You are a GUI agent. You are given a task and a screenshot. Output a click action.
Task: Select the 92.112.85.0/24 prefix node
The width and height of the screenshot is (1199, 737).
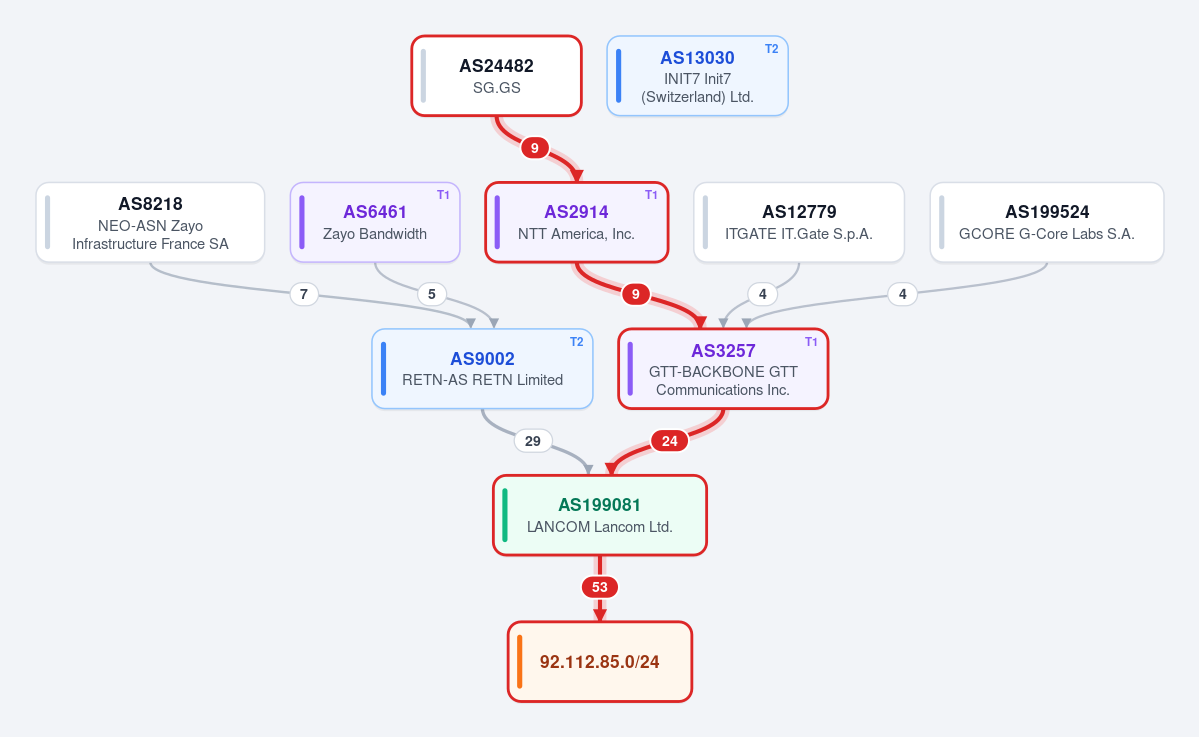tap(600, 661)
